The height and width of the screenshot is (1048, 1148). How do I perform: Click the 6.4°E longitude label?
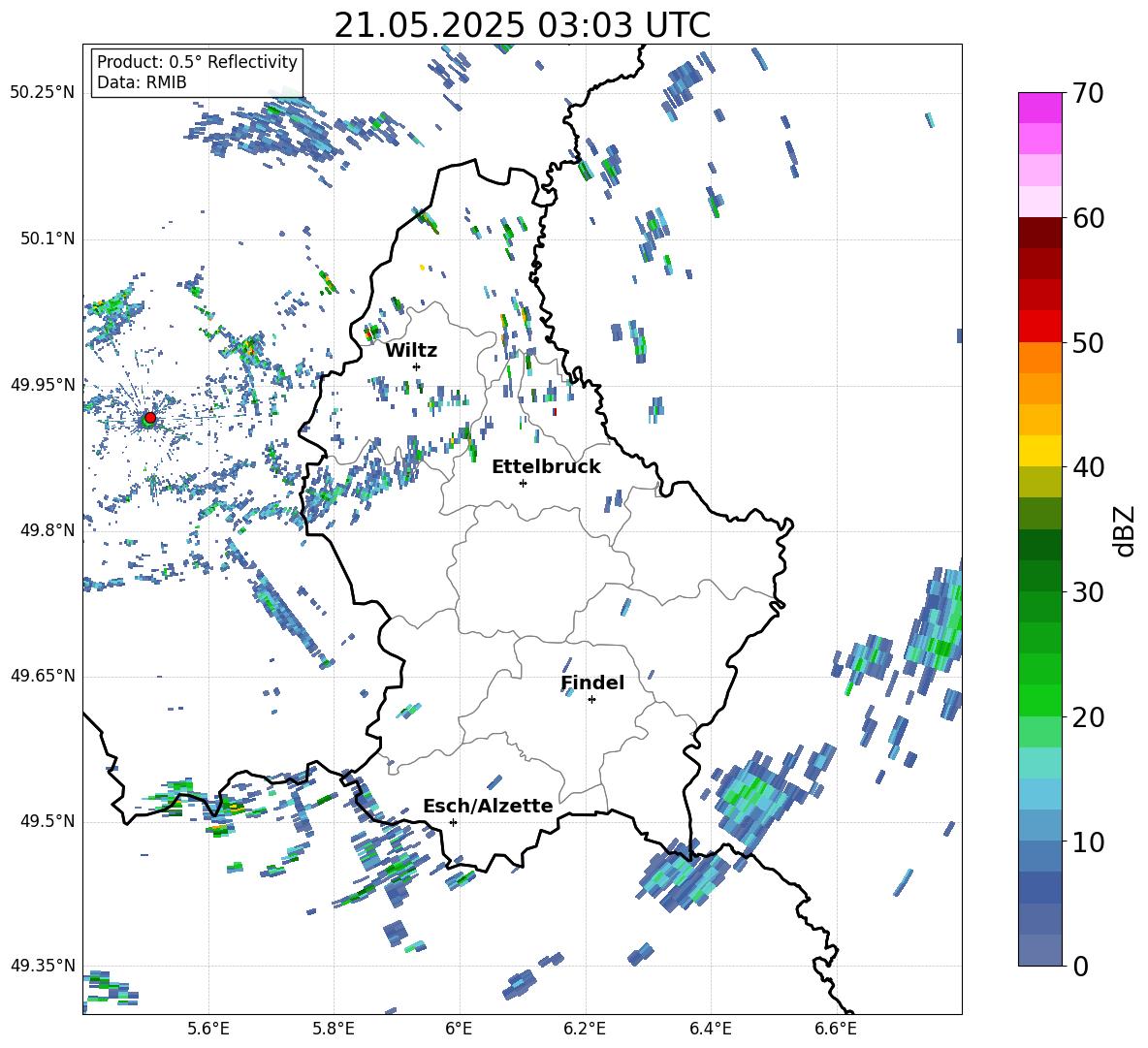tap(710, 1029)
